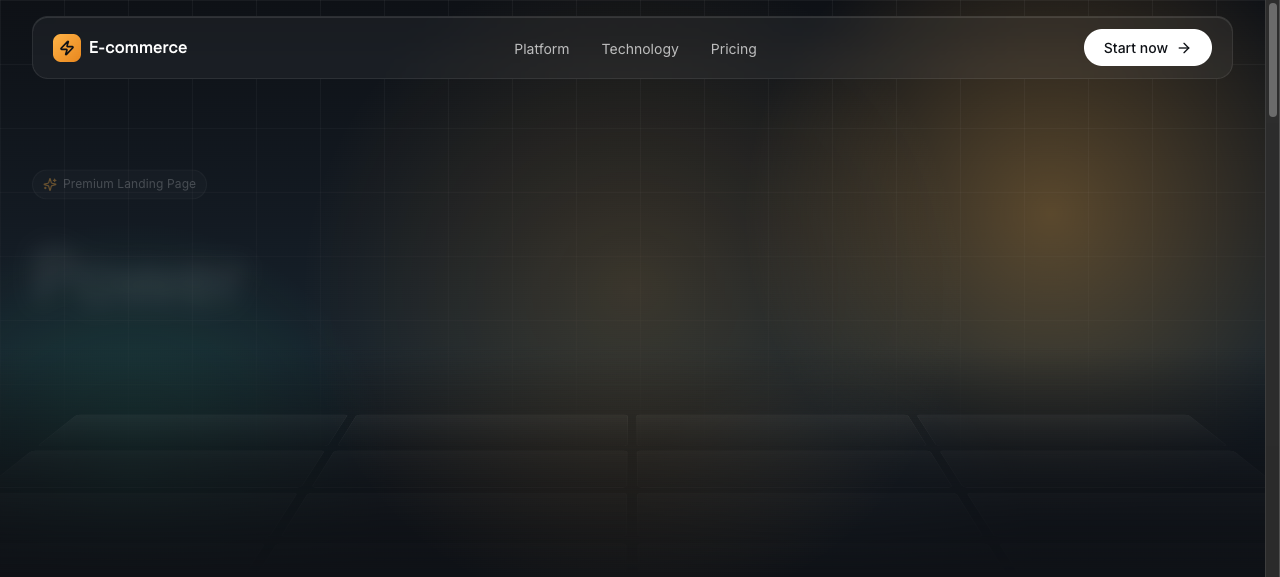The width and height of the screenshot is (1280, 577).
Task: Click the page vertical scrollbar thumb
Action: (x=1273, y=60)
